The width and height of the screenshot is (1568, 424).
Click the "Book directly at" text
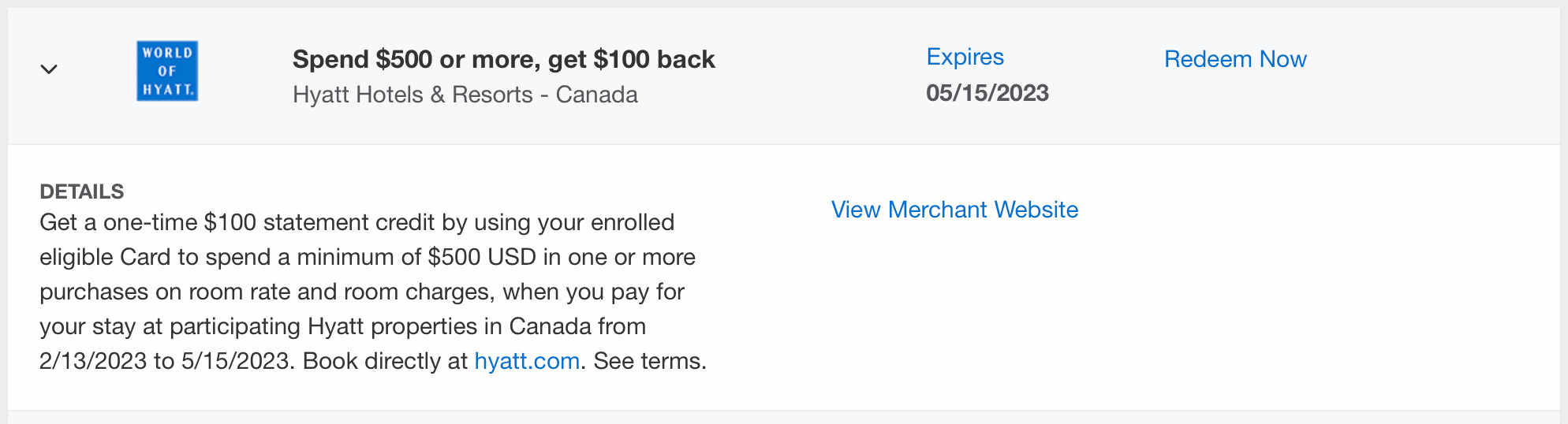[x=385, y=361]
